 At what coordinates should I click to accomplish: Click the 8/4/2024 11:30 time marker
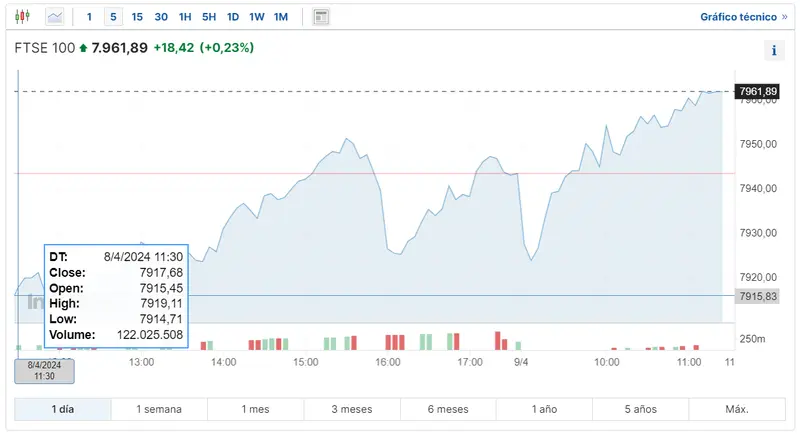(x=44, y=371)
